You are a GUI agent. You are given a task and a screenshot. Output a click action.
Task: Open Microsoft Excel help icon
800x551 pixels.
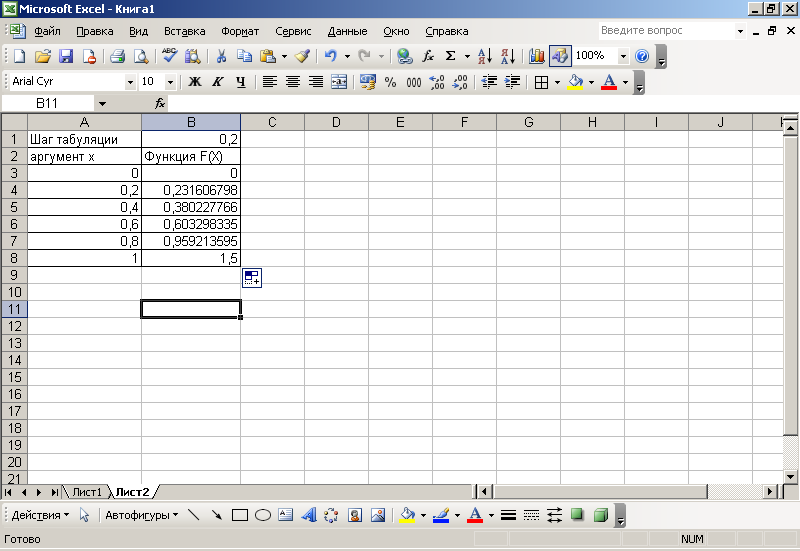642,56
